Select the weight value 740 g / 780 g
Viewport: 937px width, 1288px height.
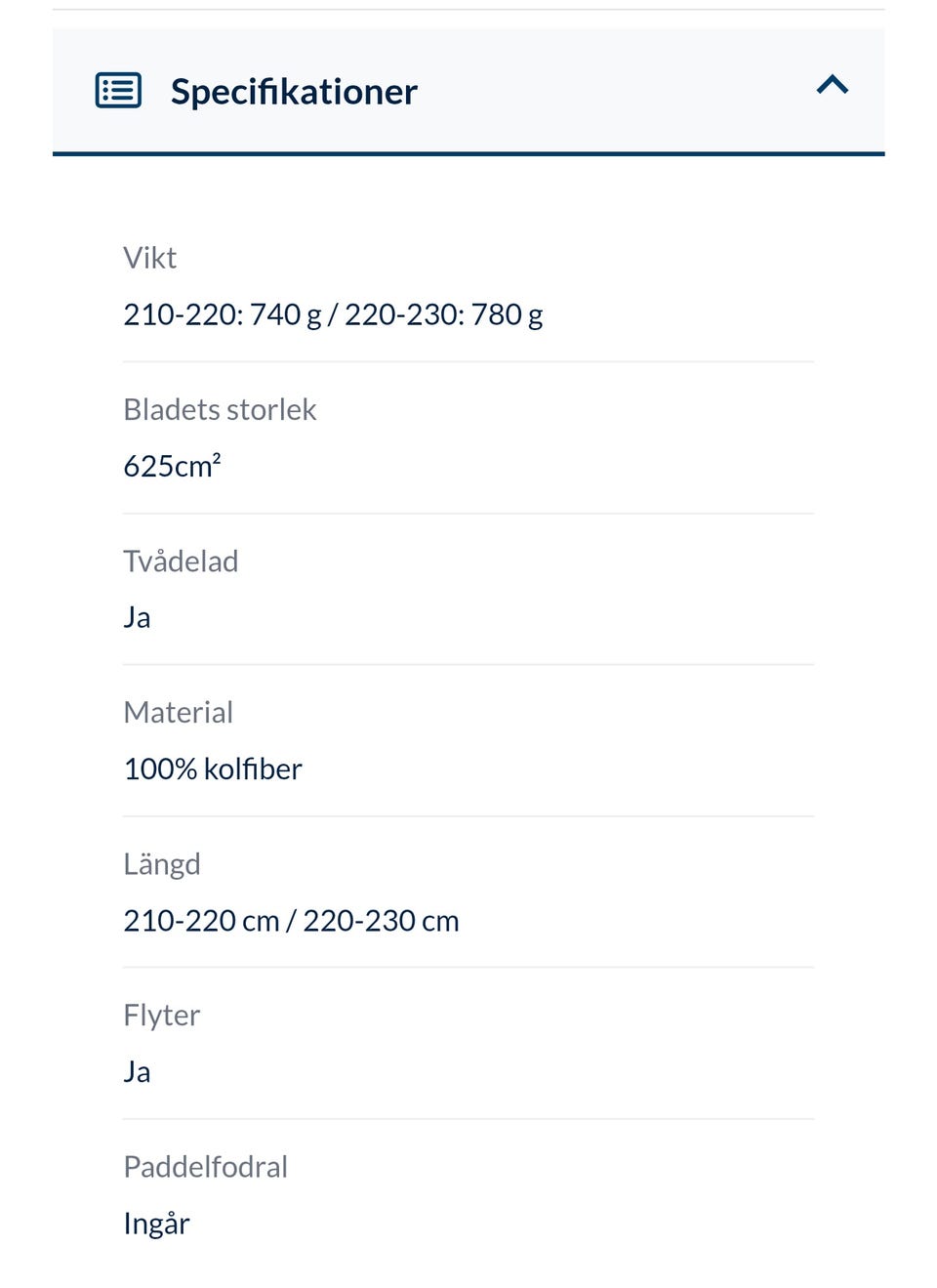333,314
